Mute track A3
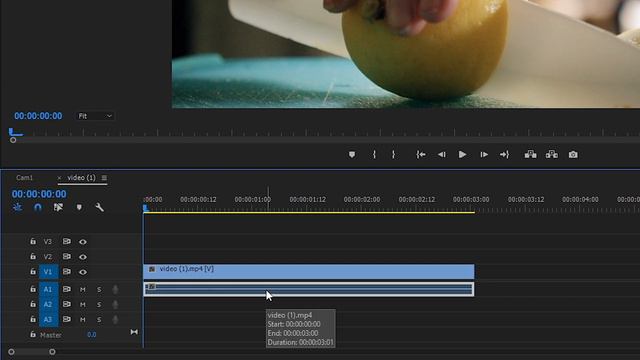 point(83,320)
